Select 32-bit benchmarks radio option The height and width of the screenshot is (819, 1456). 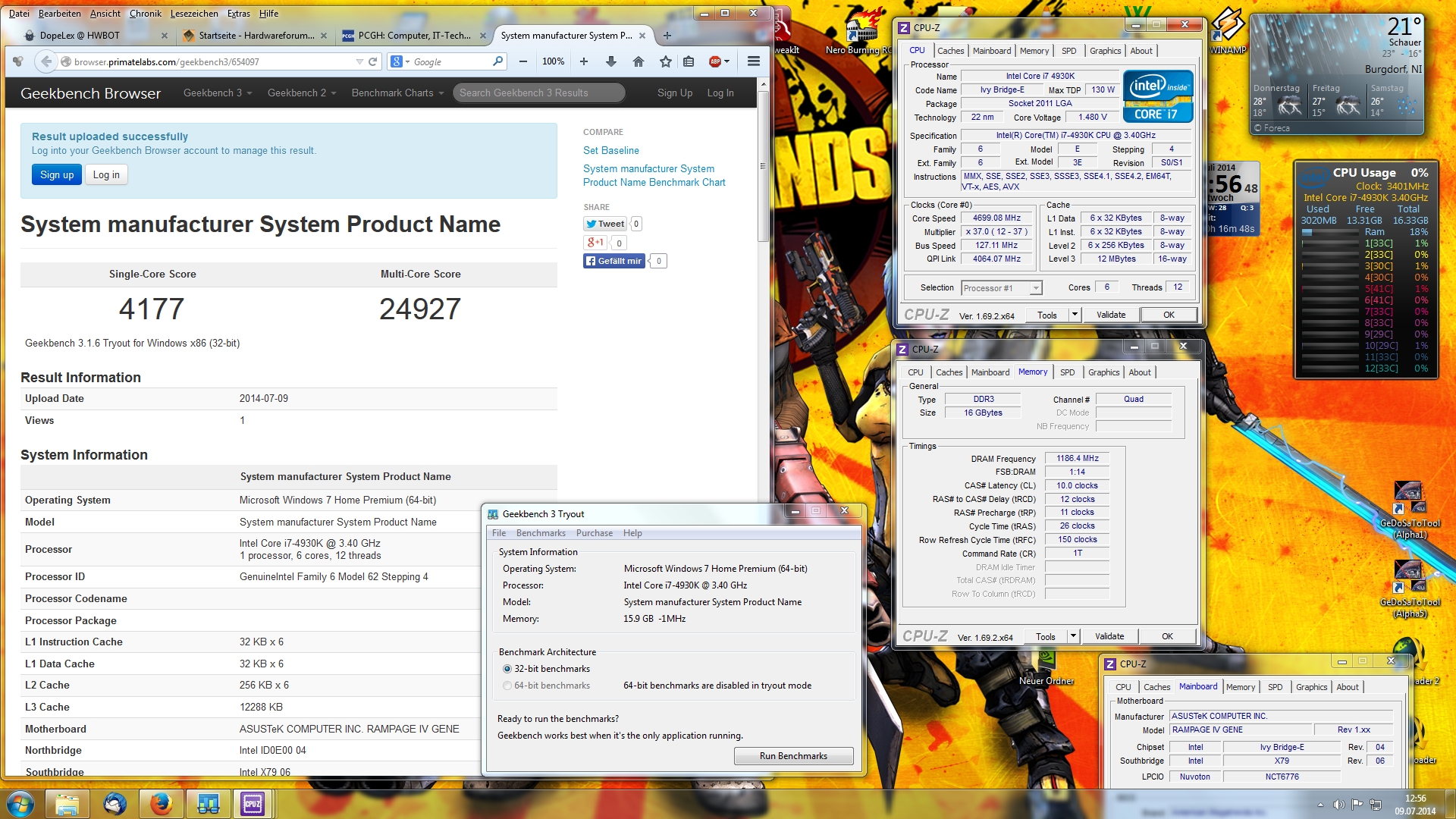(507, 669)
